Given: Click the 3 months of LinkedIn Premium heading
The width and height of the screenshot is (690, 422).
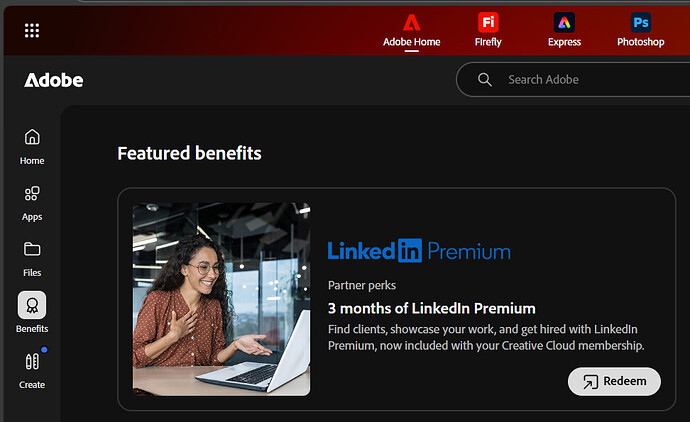Looking at the screenshot, I should (x=432, y=308).
